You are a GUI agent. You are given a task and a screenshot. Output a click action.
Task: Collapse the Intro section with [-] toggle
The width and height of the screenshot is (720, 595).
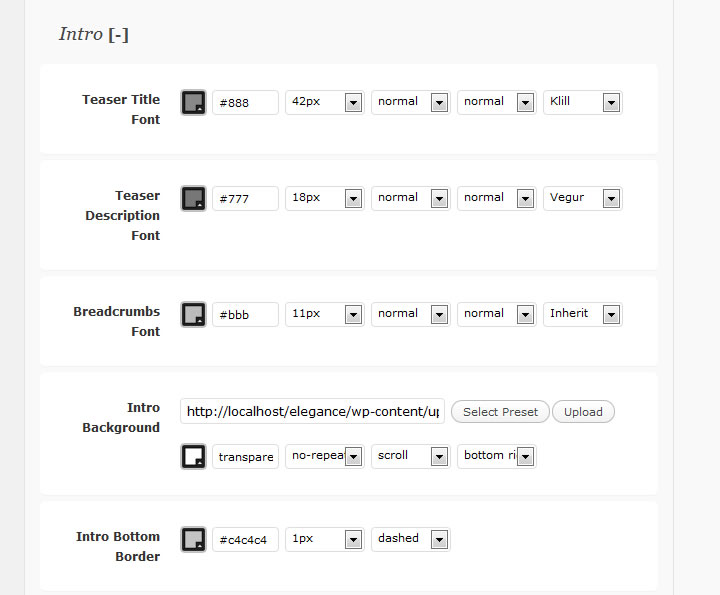(x=118, y=35)
